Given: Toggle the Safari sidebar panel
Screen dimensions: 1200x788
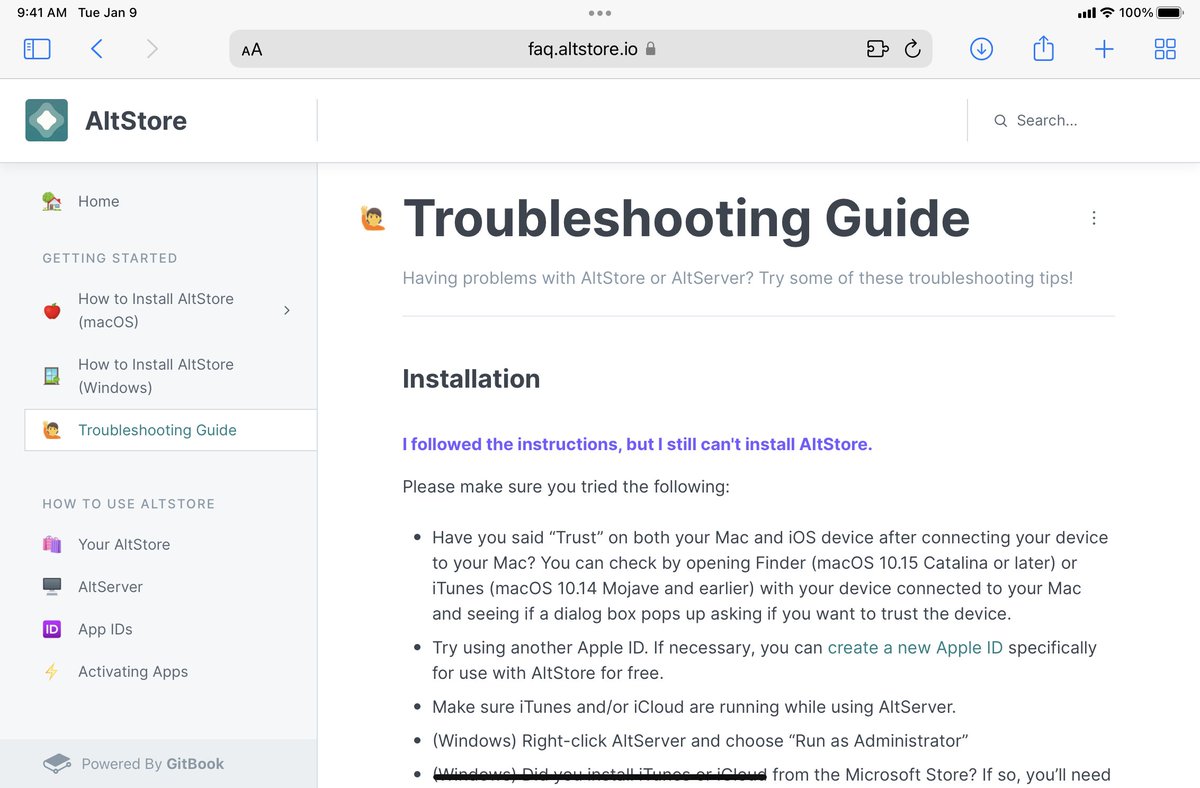Looking at the screenshot, I should pyautogui.click(x=37, y=48).
